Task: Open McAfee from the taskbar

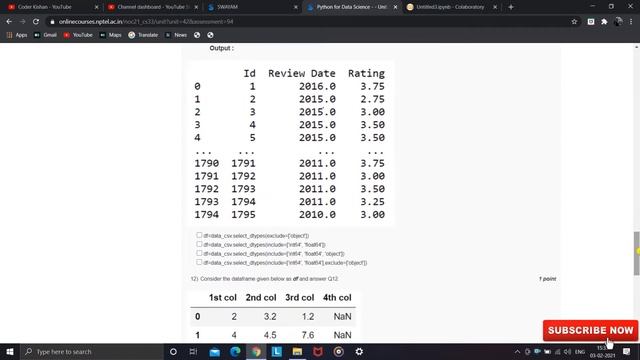Action: (318, 351)
